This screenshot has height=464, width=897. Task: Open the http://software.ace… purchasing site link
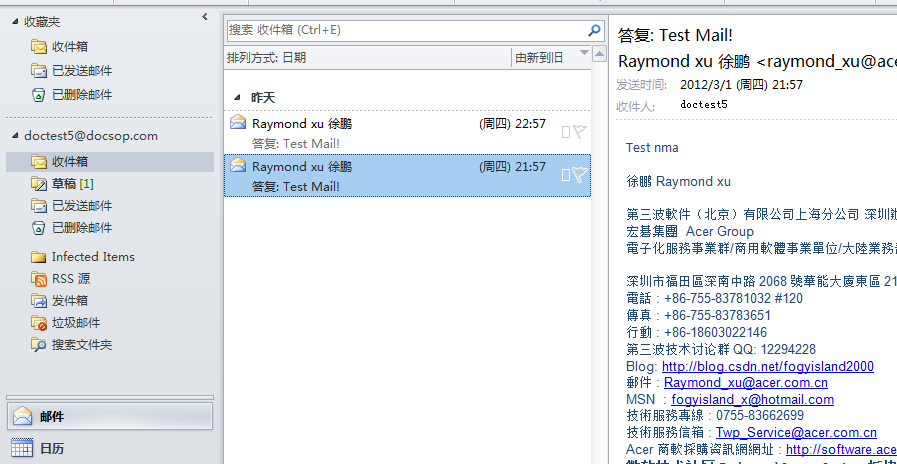pyautogui.click(x=841, y=449)
